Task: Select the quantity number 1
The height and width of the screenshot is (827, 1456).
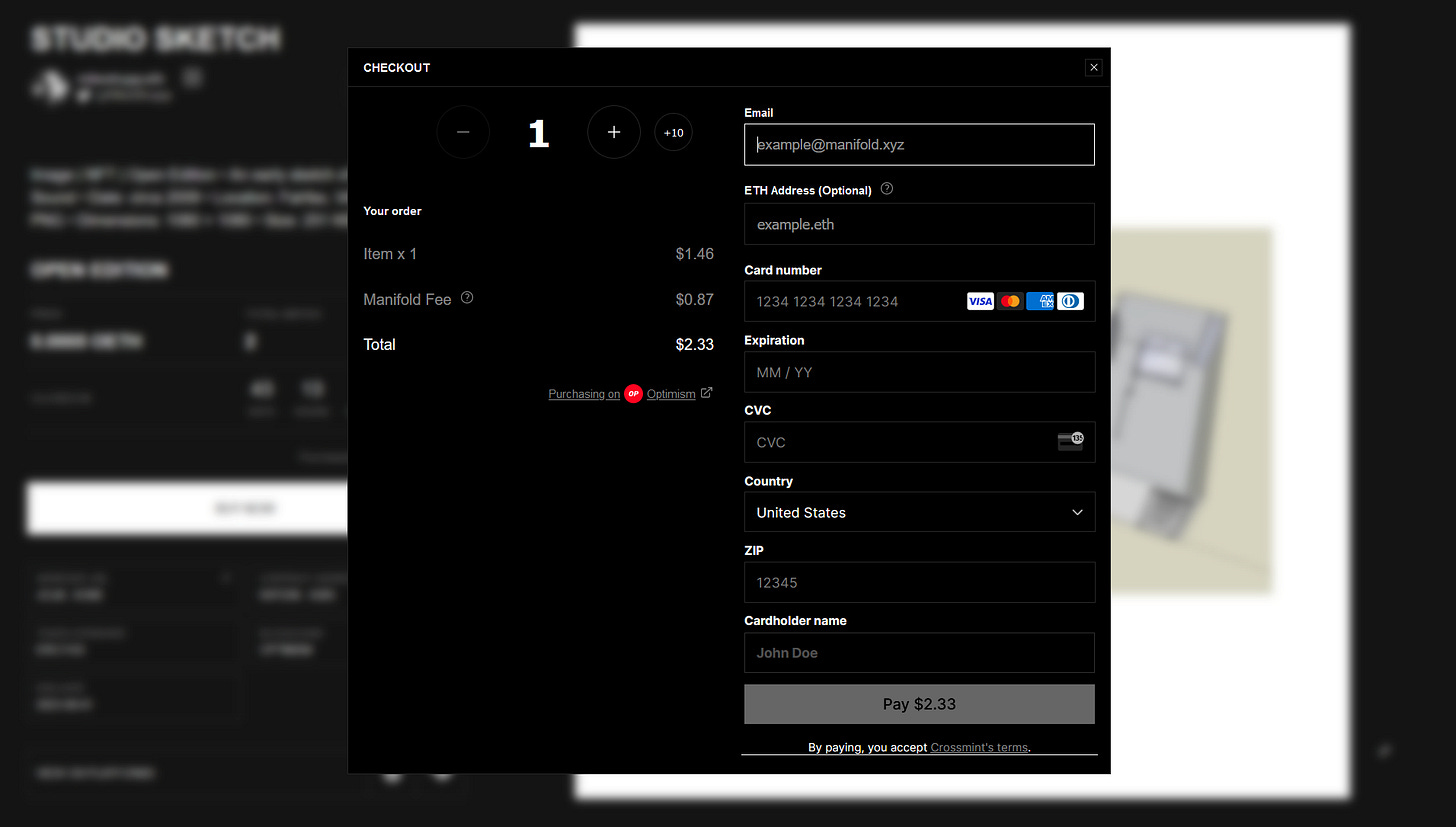Action: pyautogui.click(x=539, y=134)
